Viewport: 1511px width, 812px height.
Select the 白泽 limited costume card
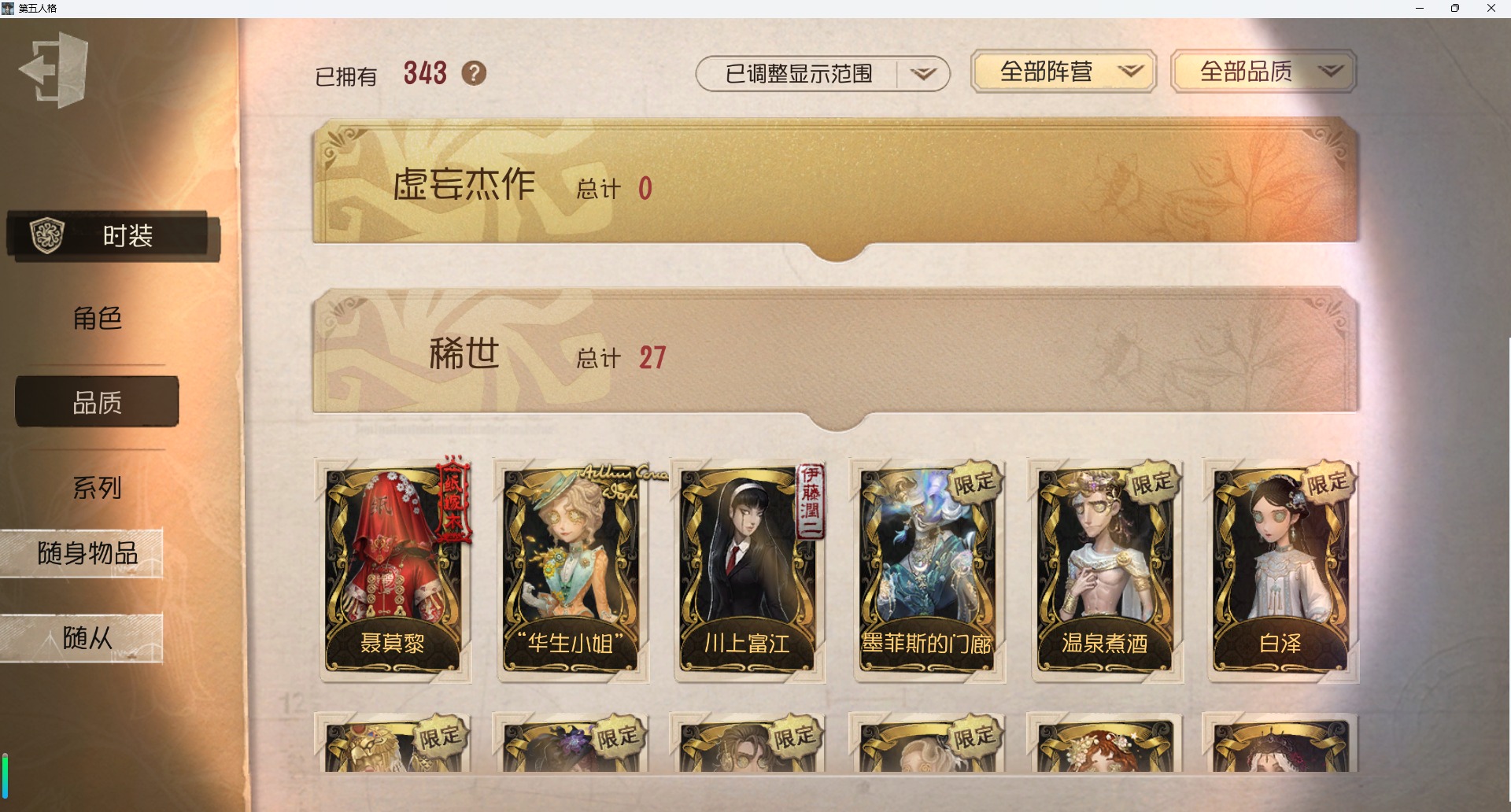point(1281,570)
